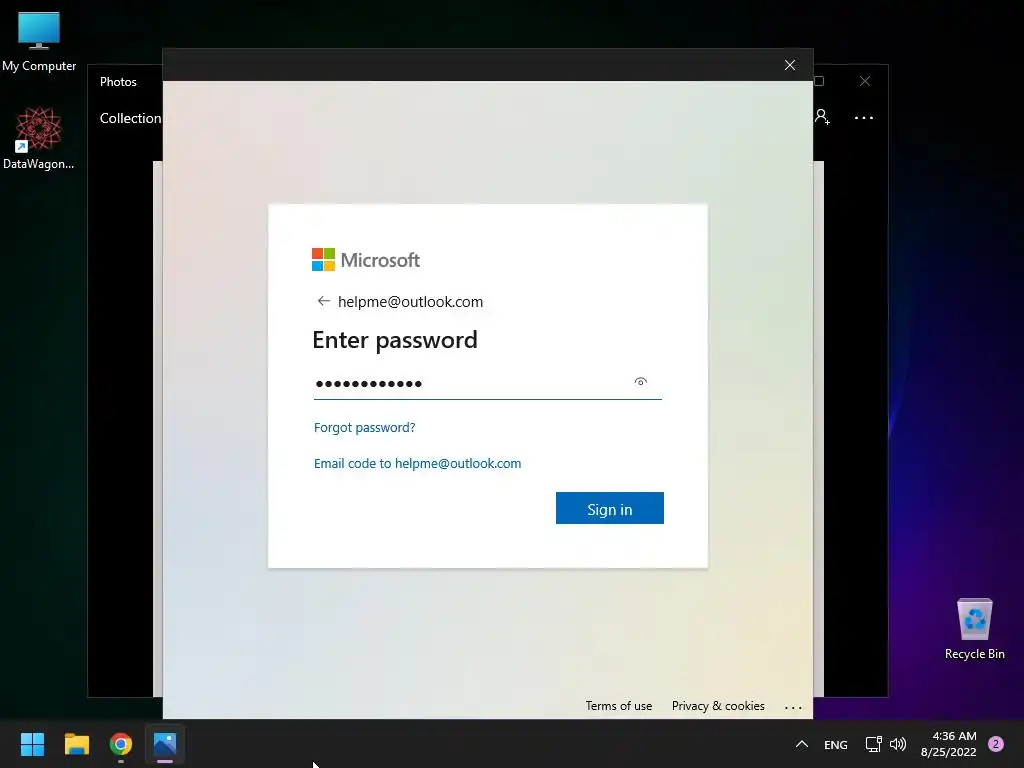Switch input language via ENG indicator

coord(835,744)
